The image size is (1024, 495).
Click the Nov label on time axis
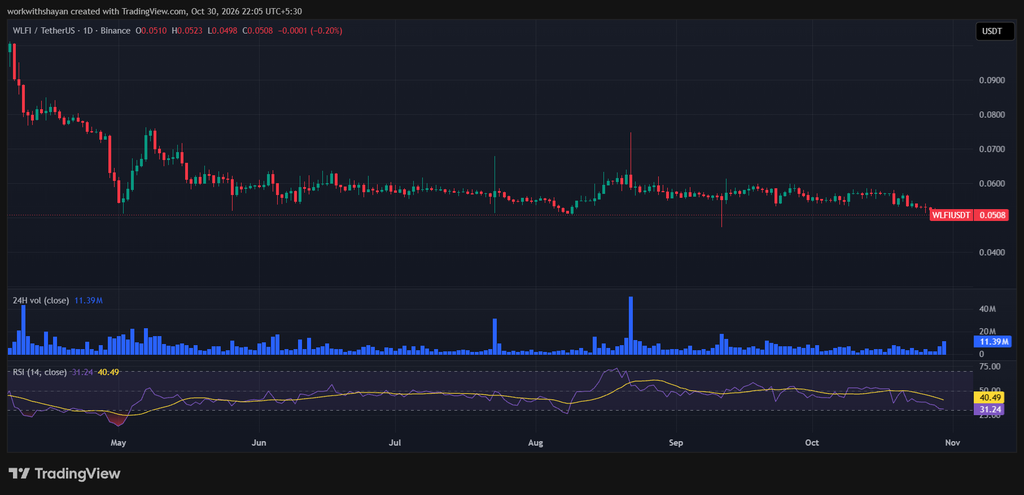[x=952, y=443]
